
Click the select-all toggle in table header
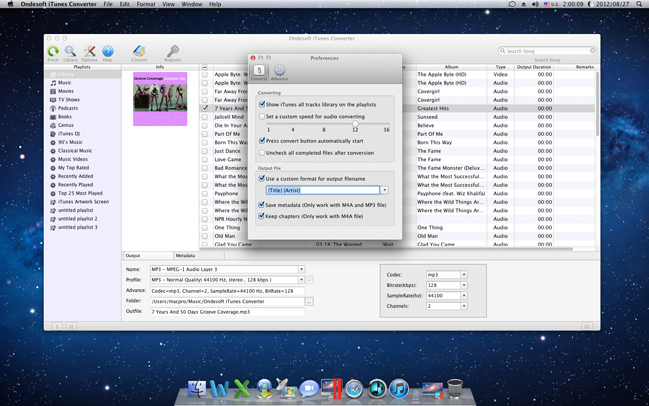click(204, 67)
